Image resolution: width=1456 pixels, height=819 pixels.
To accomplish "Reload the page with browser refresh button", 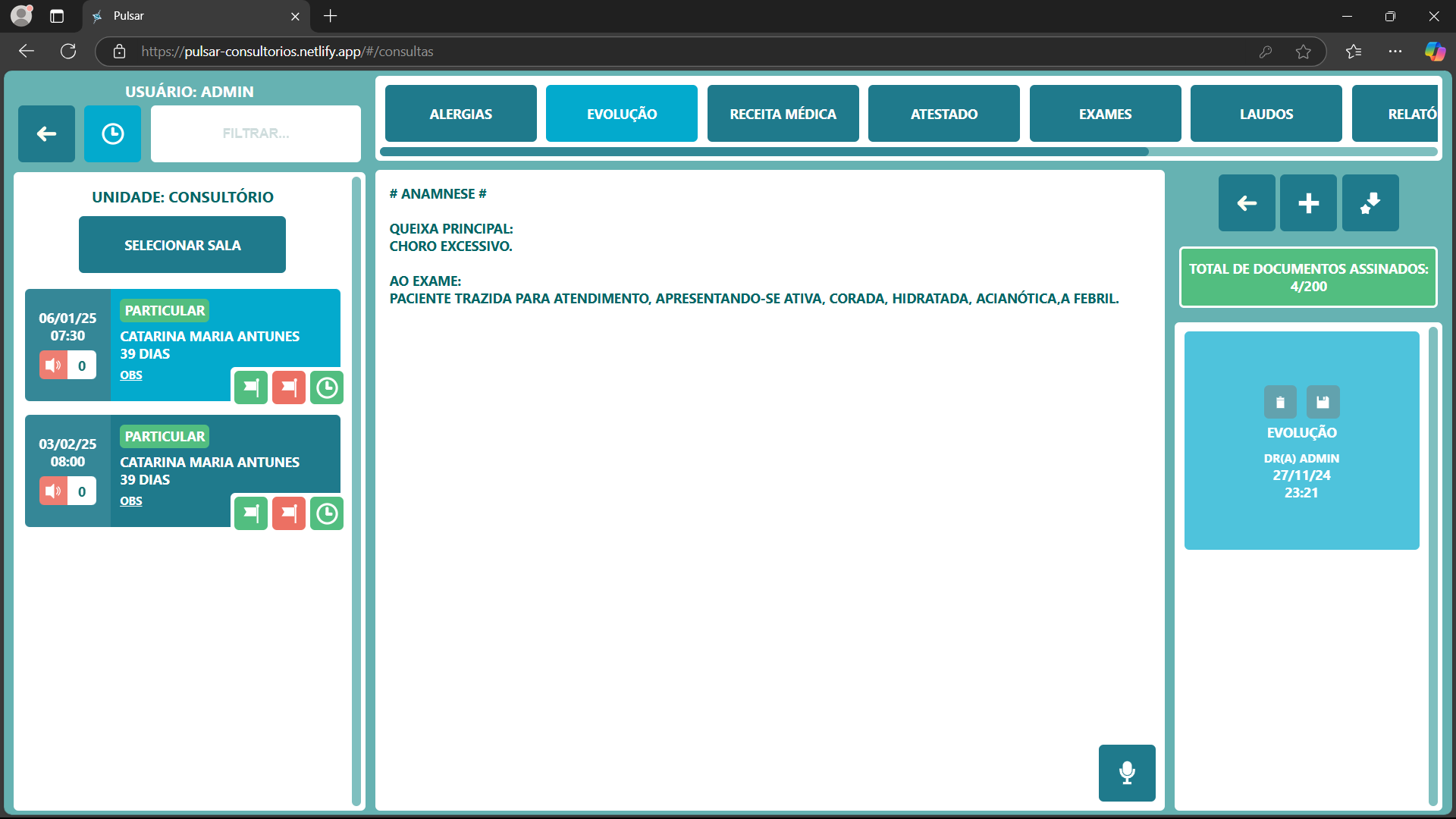I will 68,51.
